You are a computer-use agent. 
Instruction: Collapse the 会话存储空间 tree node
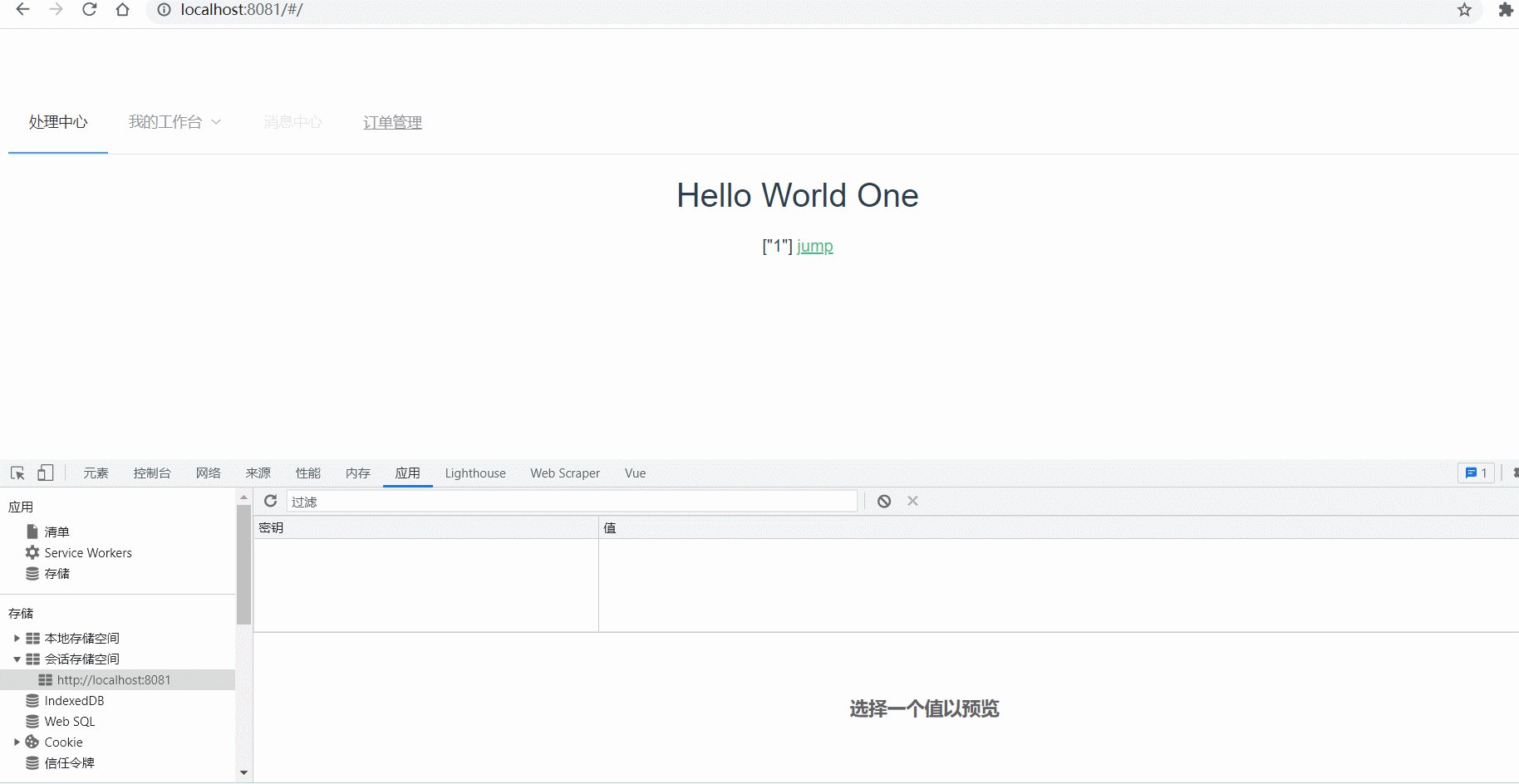(x=17, y=659)
